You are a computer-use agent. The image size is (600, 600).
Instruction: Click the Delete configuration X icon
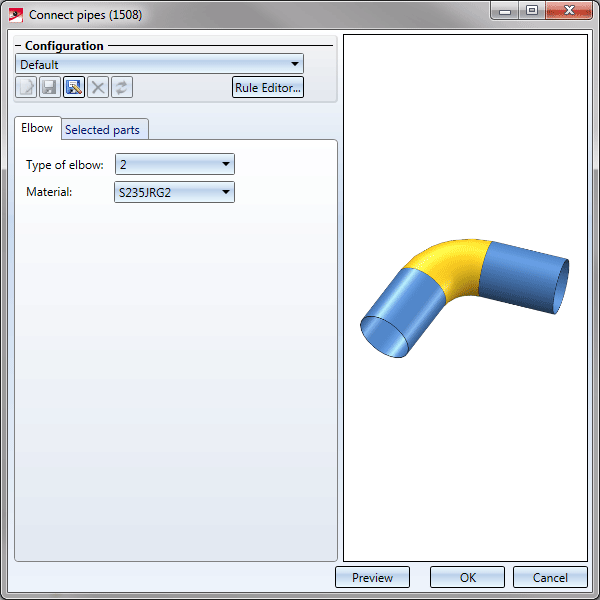98,87
